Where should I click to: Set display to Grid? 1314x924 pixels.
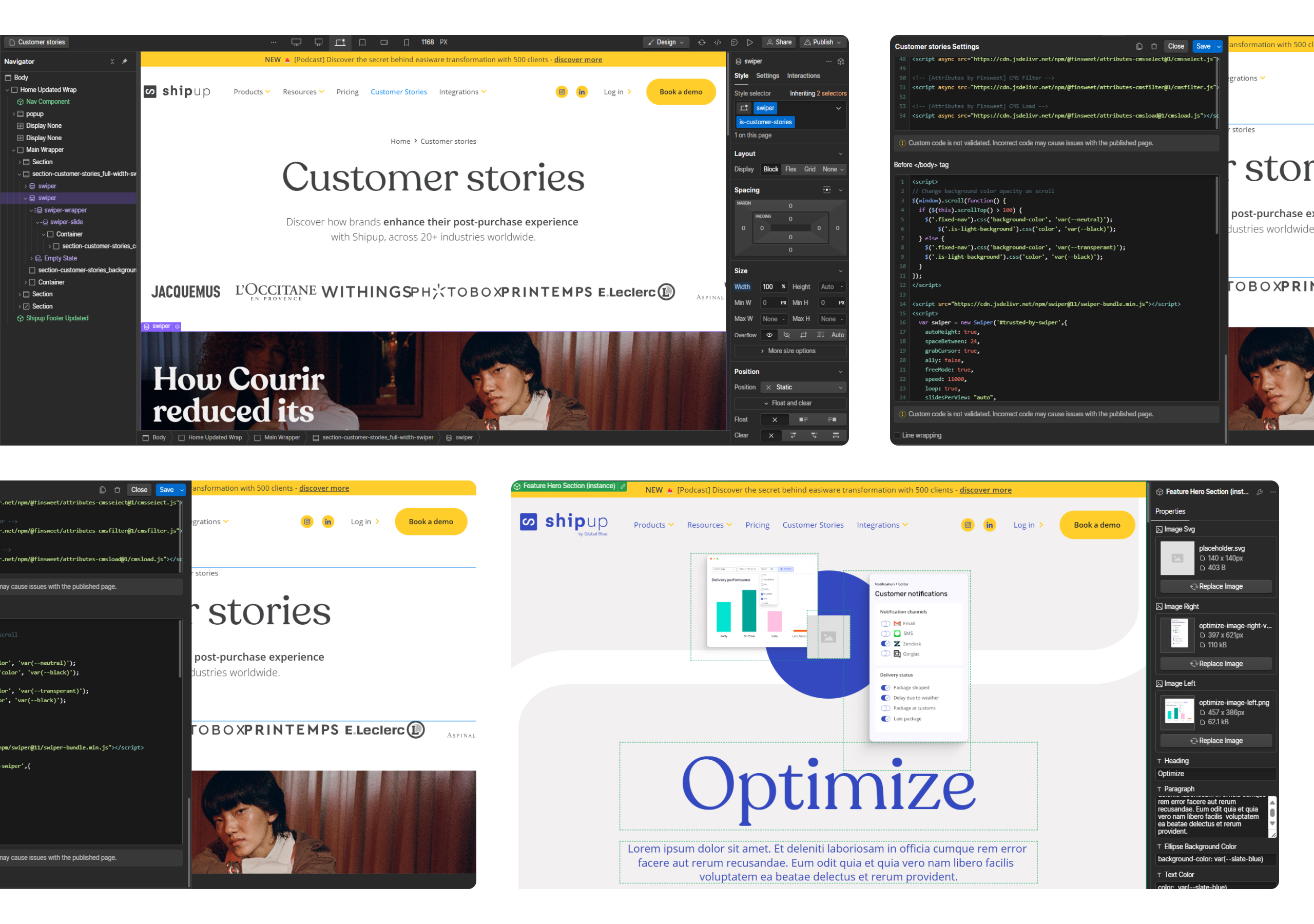tap(809, 169)
